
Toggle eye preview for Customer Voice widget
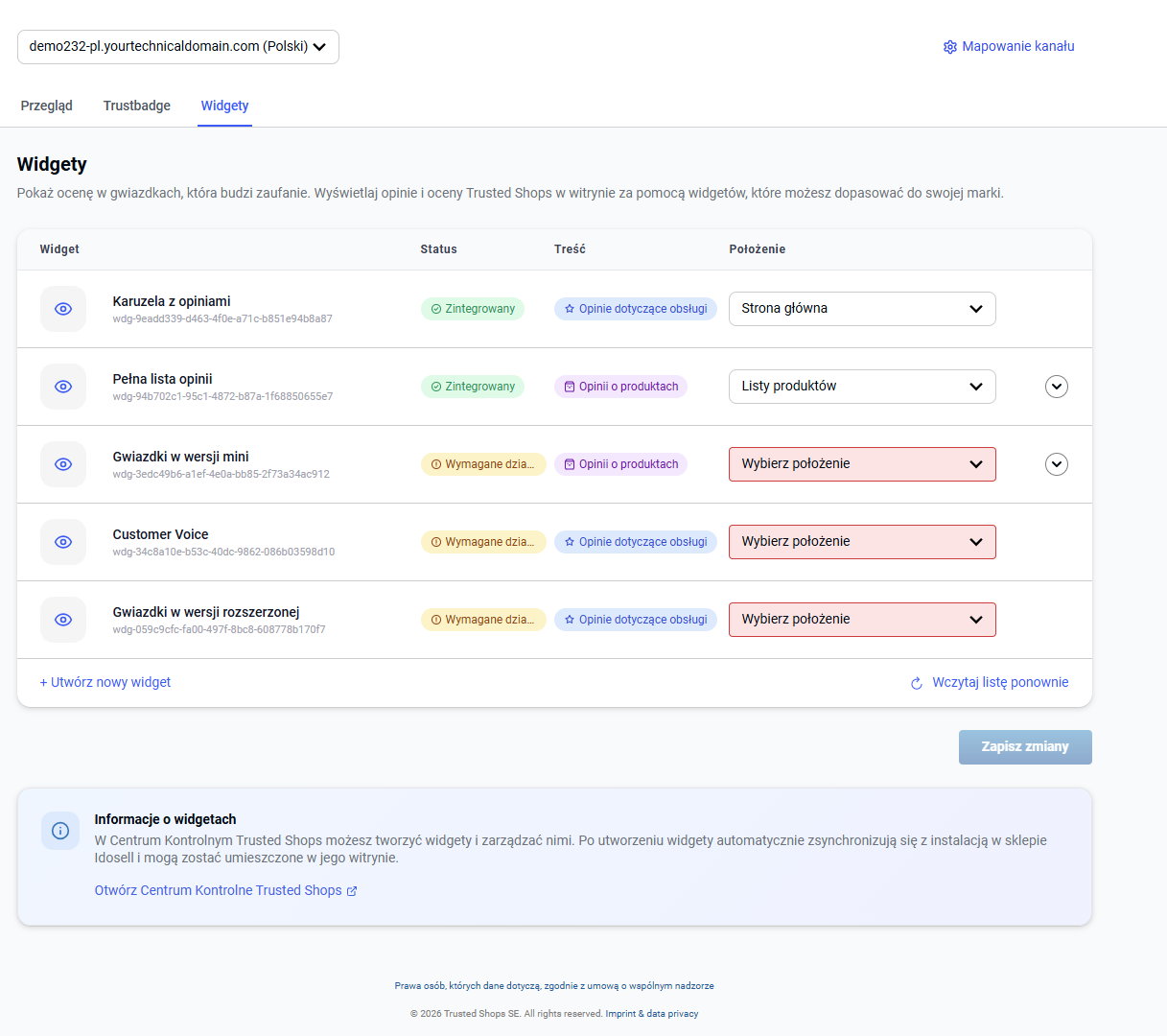coord(63,542)
